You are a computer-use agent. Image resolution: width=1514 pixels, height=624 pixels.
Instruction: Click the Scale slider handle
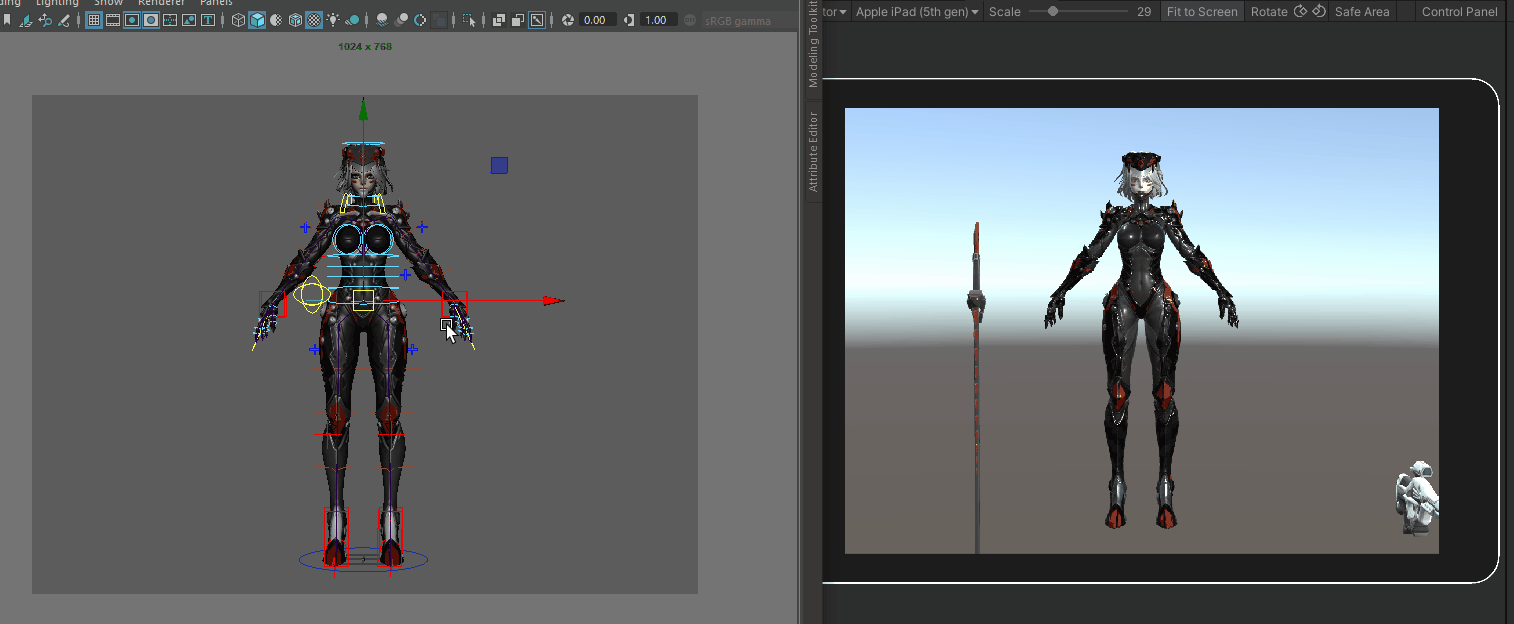(x=1053, y=12)
